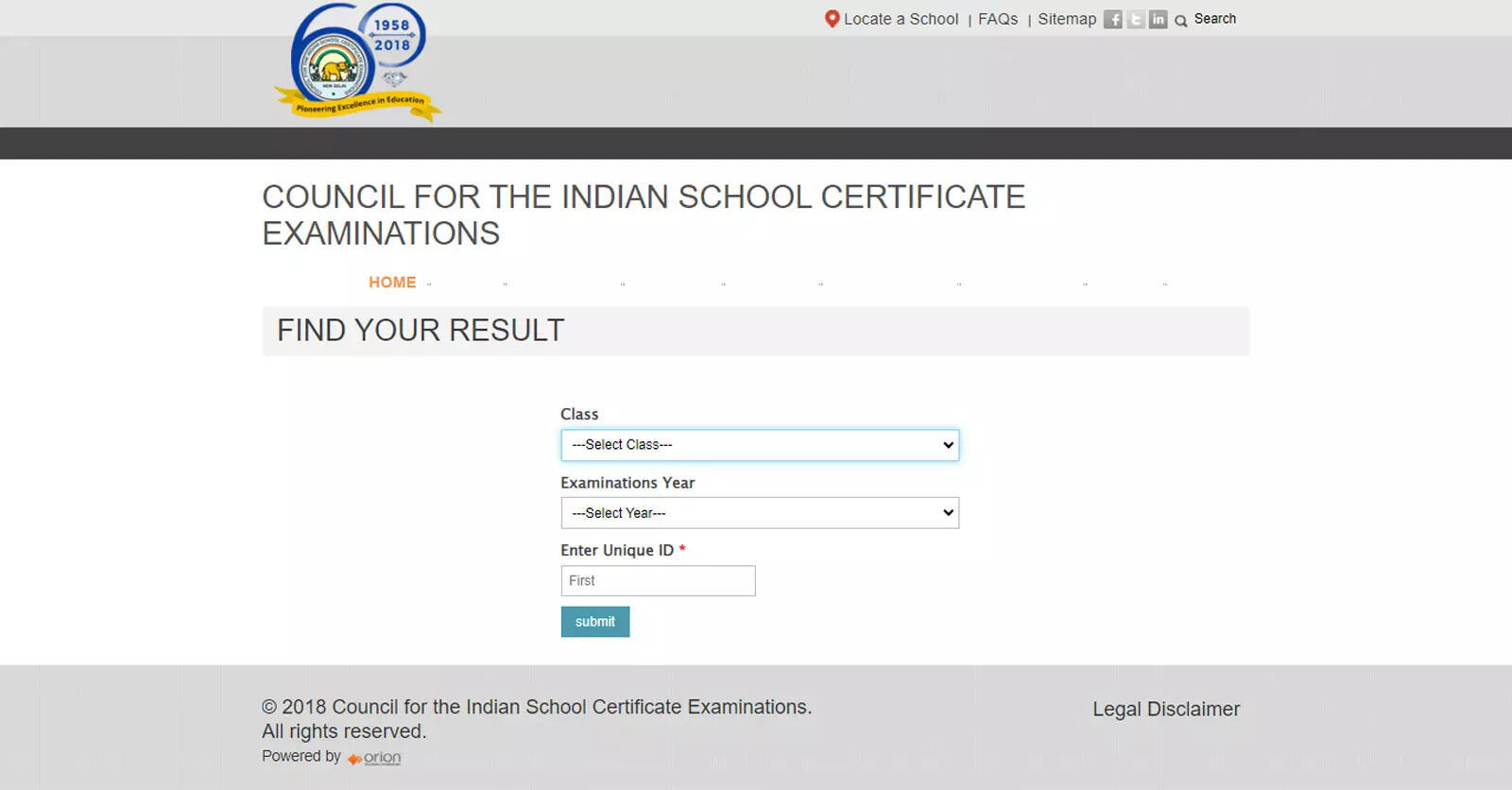Open the Sitemap link
Screen dimensions: 1512x790
coord(1067,19)
